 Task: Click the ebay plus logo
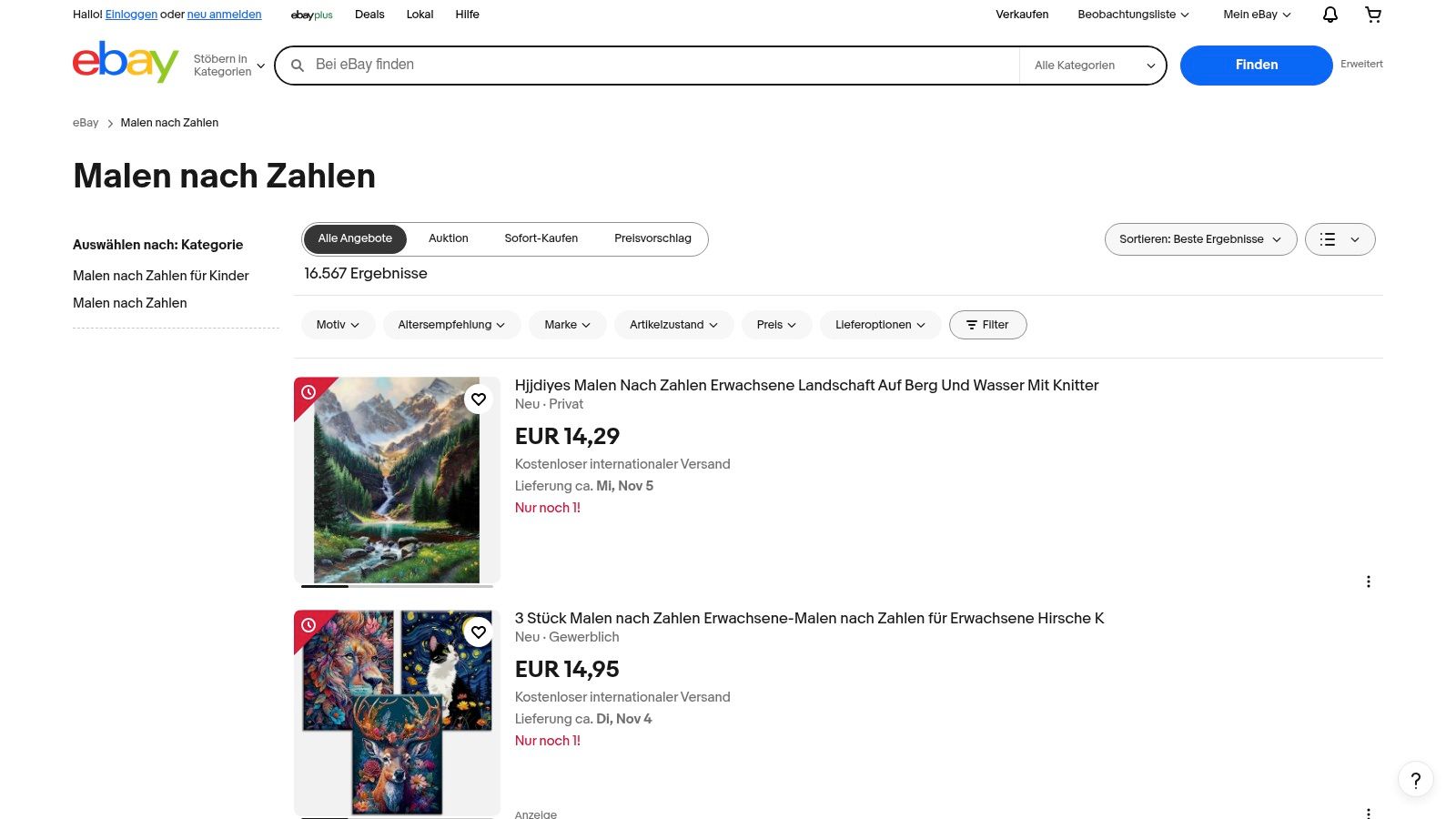point(311,15)
